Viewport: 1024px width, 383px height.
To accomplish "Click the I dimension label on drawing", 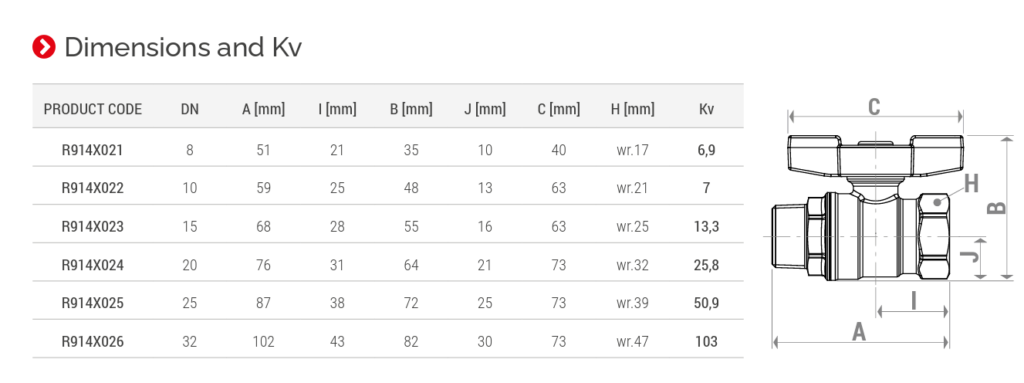I will tap(914, 300).
